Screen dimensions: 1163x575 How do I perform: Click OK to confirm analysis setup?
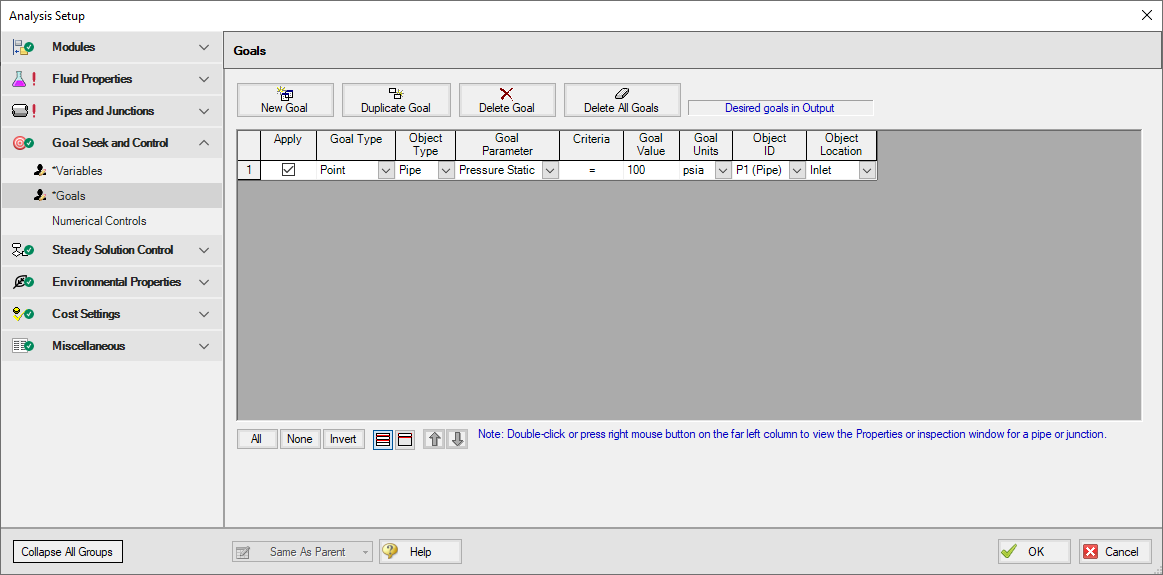1034,552
